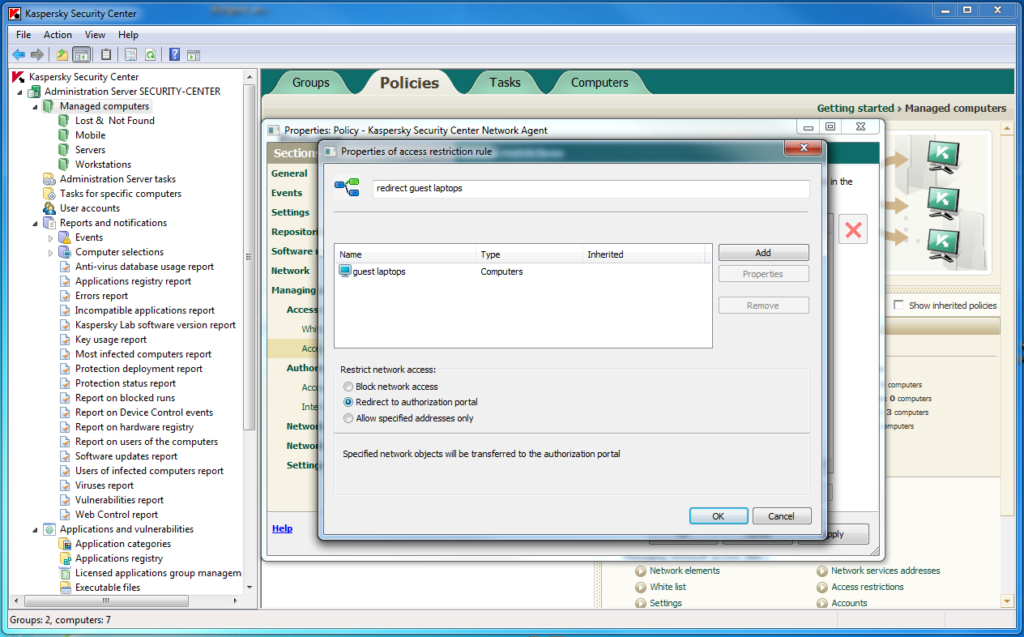
Task: Go back using the toolbar Back arrow
Action: tap(18, 55)
